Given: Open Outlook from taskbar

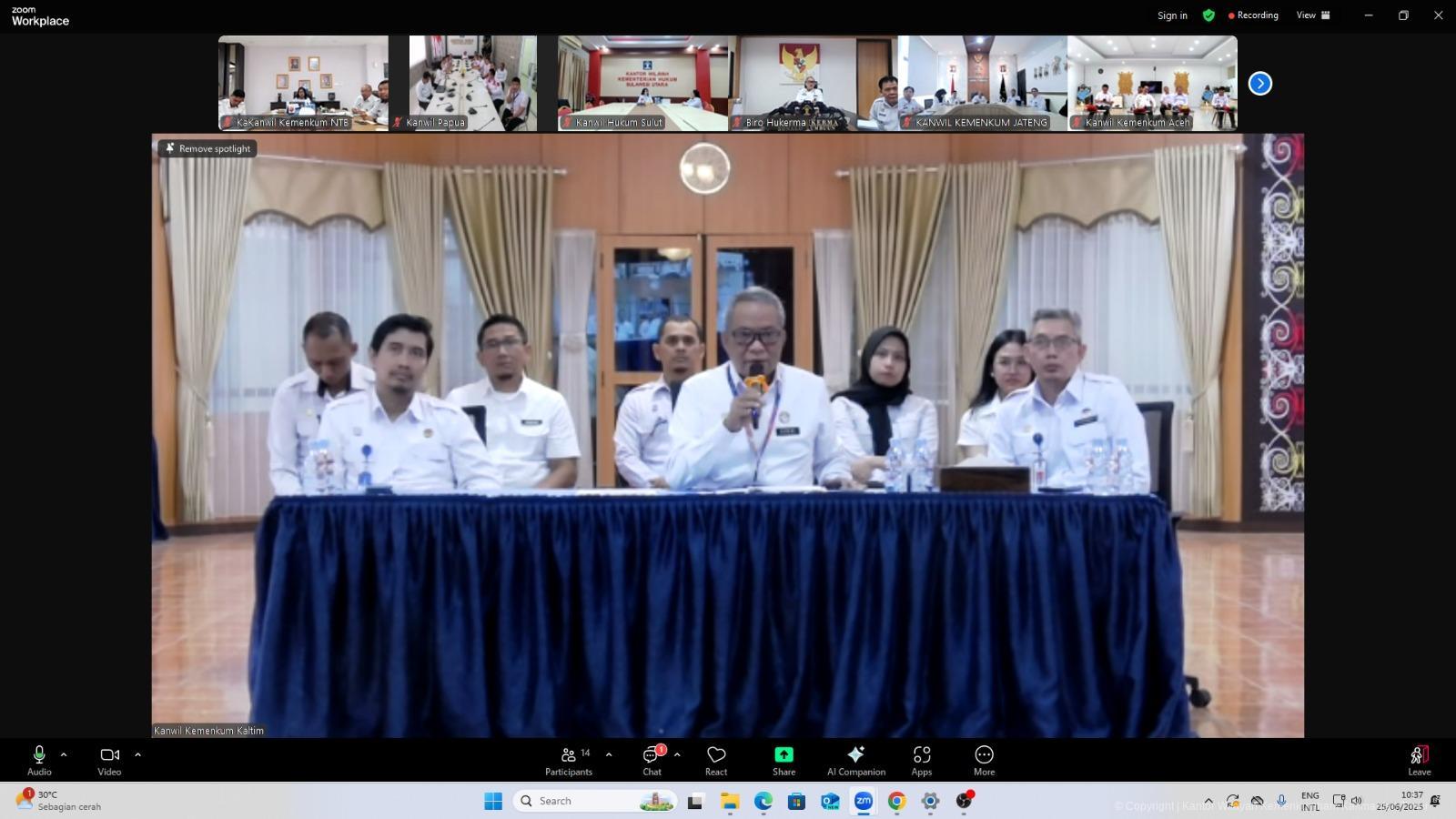Looking at the screenshot, I should coord(830,801).
